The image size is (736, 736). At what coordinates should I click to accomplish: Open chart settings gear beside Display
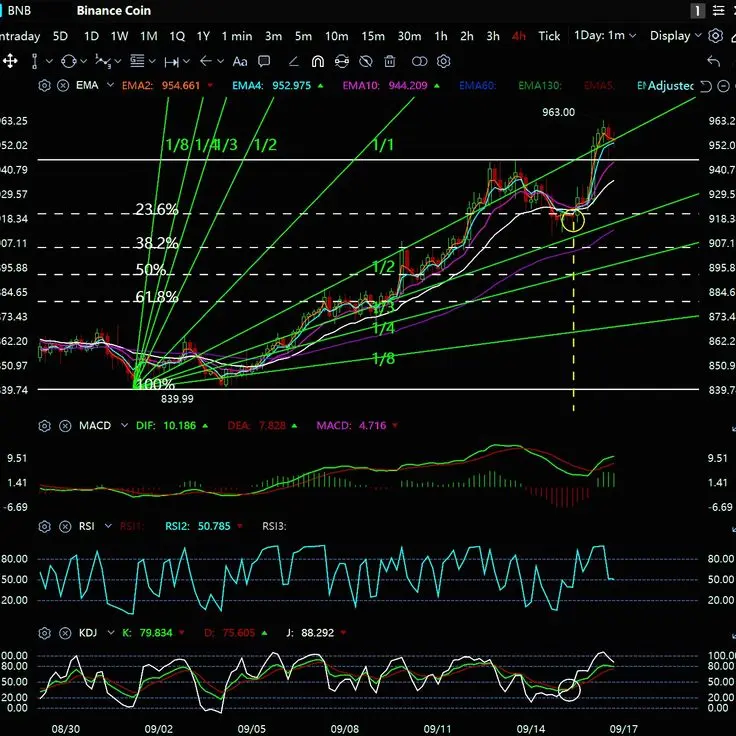coord(715,36)
